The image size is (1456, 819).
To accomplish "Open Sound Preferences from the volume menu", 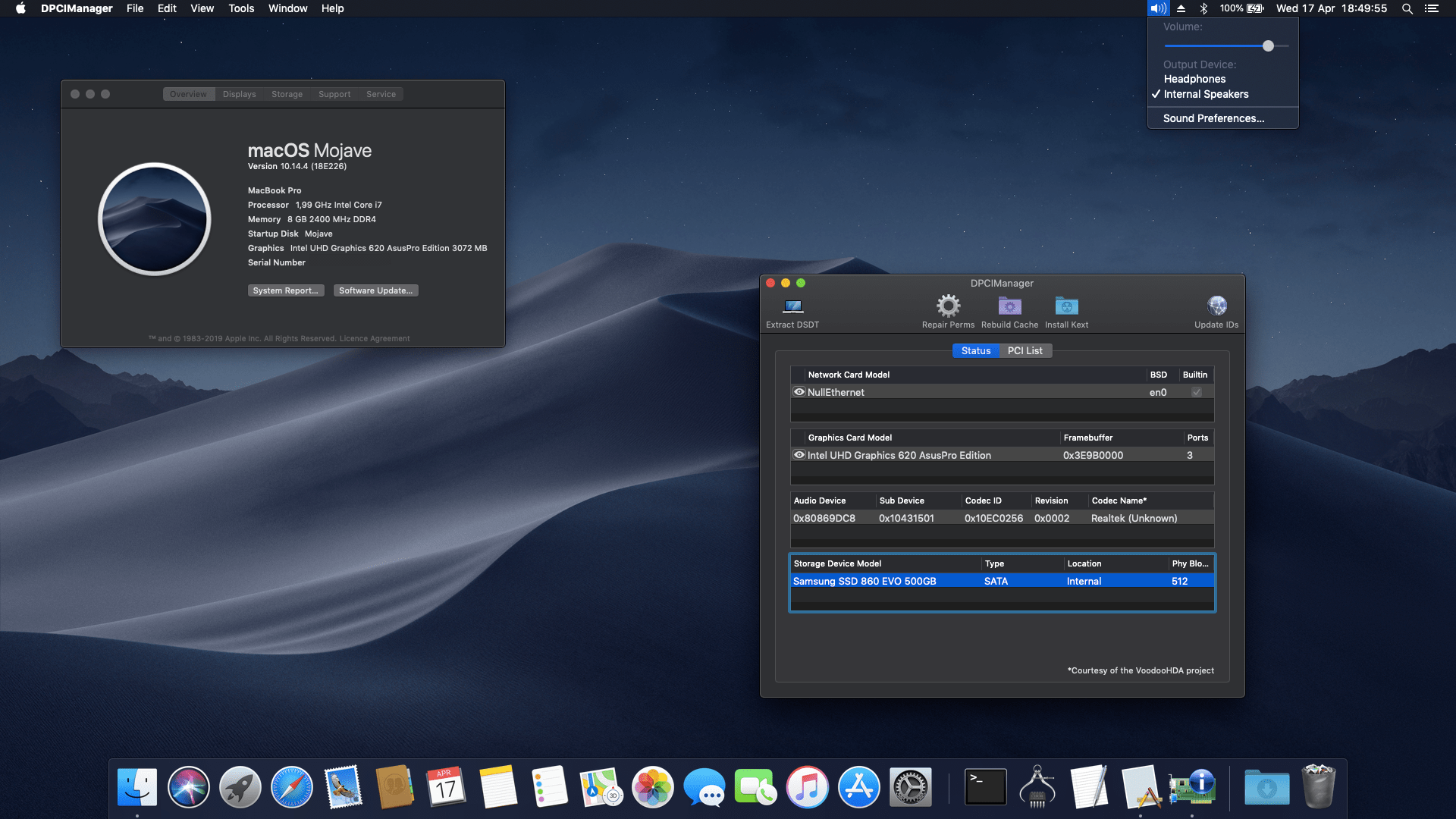I will [1213, 118].
